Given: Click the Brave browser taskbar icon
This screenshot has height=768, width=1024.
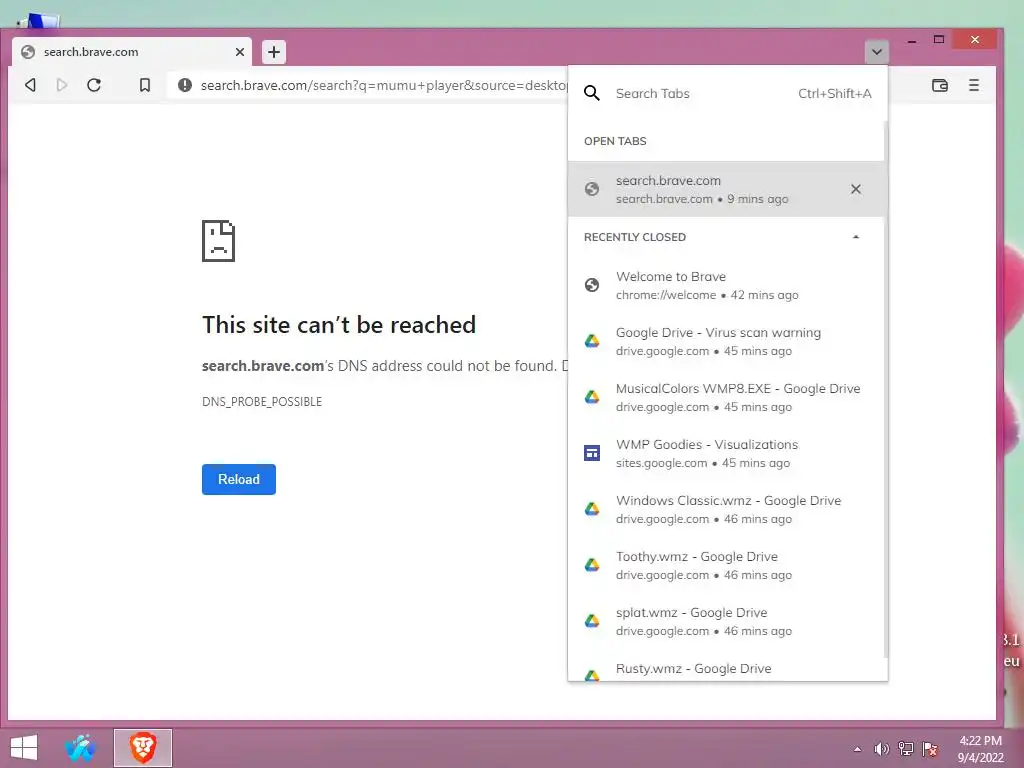Looking at the screenshot, I should pyautogui.click(x=143, y=748).
